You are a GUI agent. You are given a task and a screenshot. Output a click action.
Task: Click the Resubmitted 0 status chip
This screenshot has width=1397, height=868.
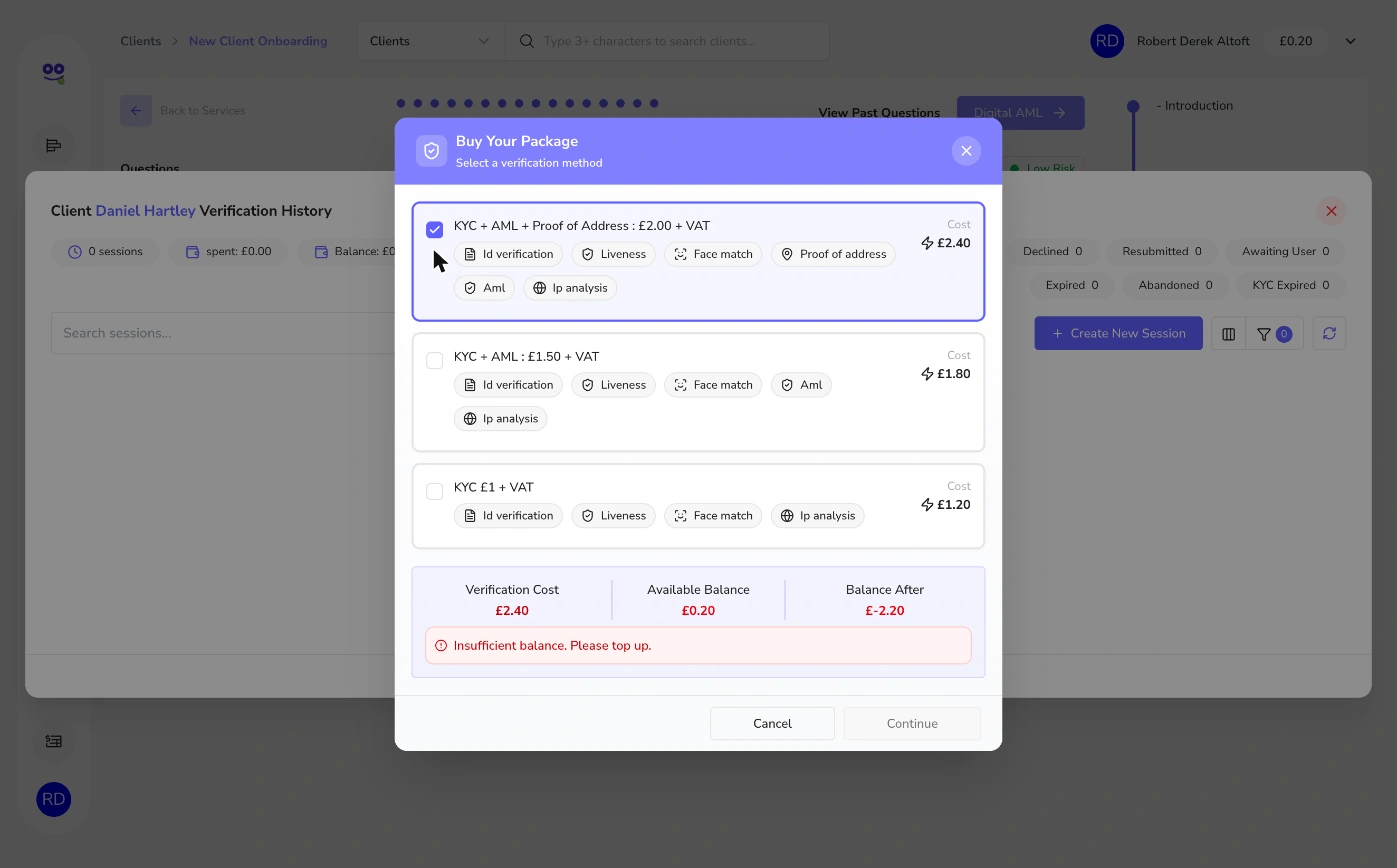(x=1162, y=252)
